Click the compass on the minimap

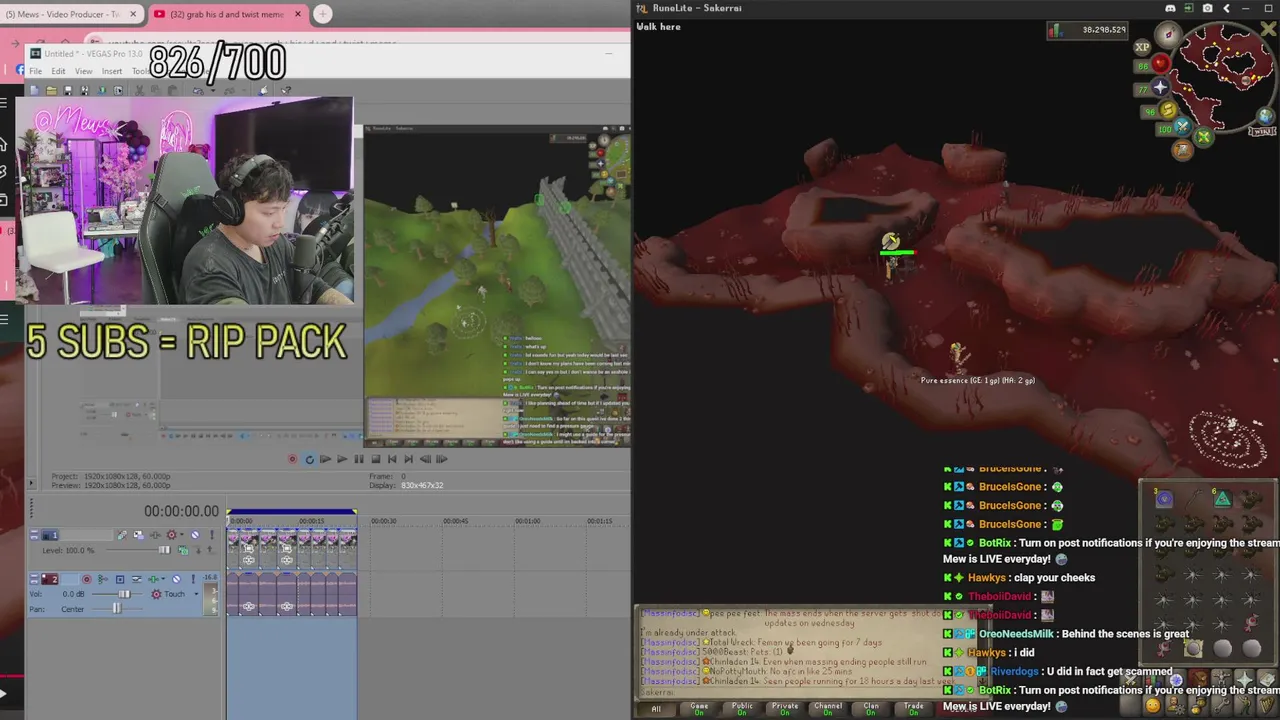tap(1168, 36)
